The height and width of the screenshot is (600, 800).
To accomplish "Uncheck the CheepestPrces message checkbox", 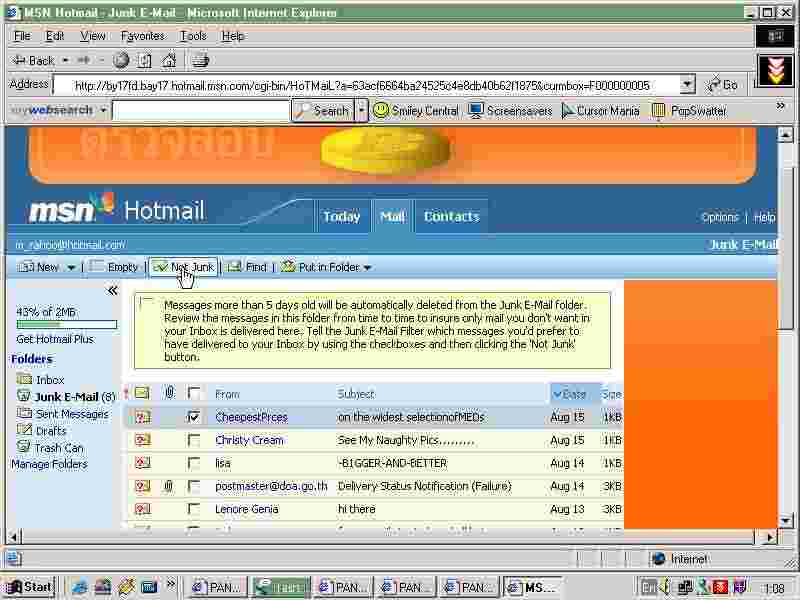I will pyautogui.click(x=194, y=417).
